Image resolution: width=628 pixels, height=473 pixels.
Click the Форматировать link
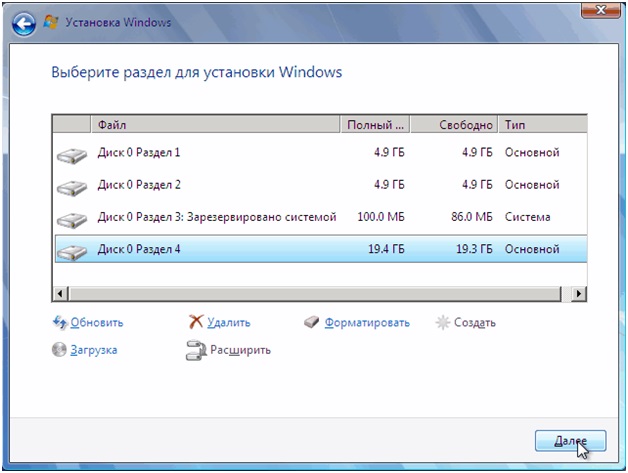(x=366, y=323)
